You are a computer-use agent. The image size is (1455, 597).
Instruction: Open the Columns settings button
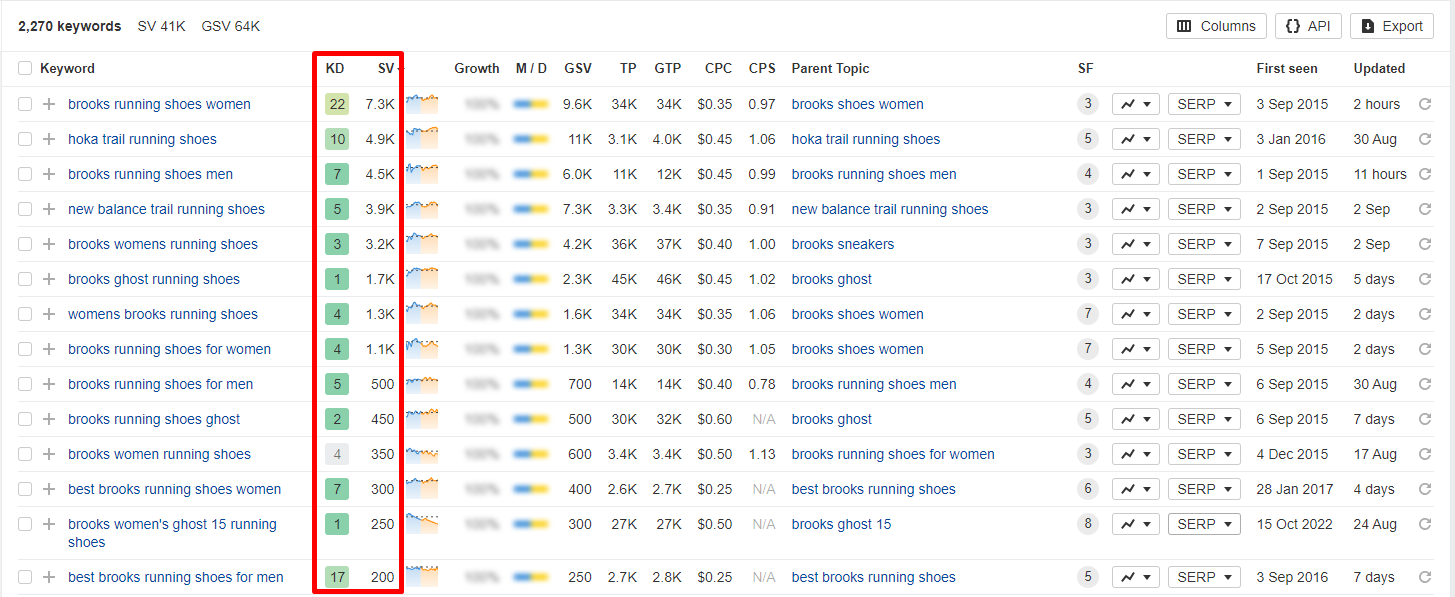(x=1217, y=26)
